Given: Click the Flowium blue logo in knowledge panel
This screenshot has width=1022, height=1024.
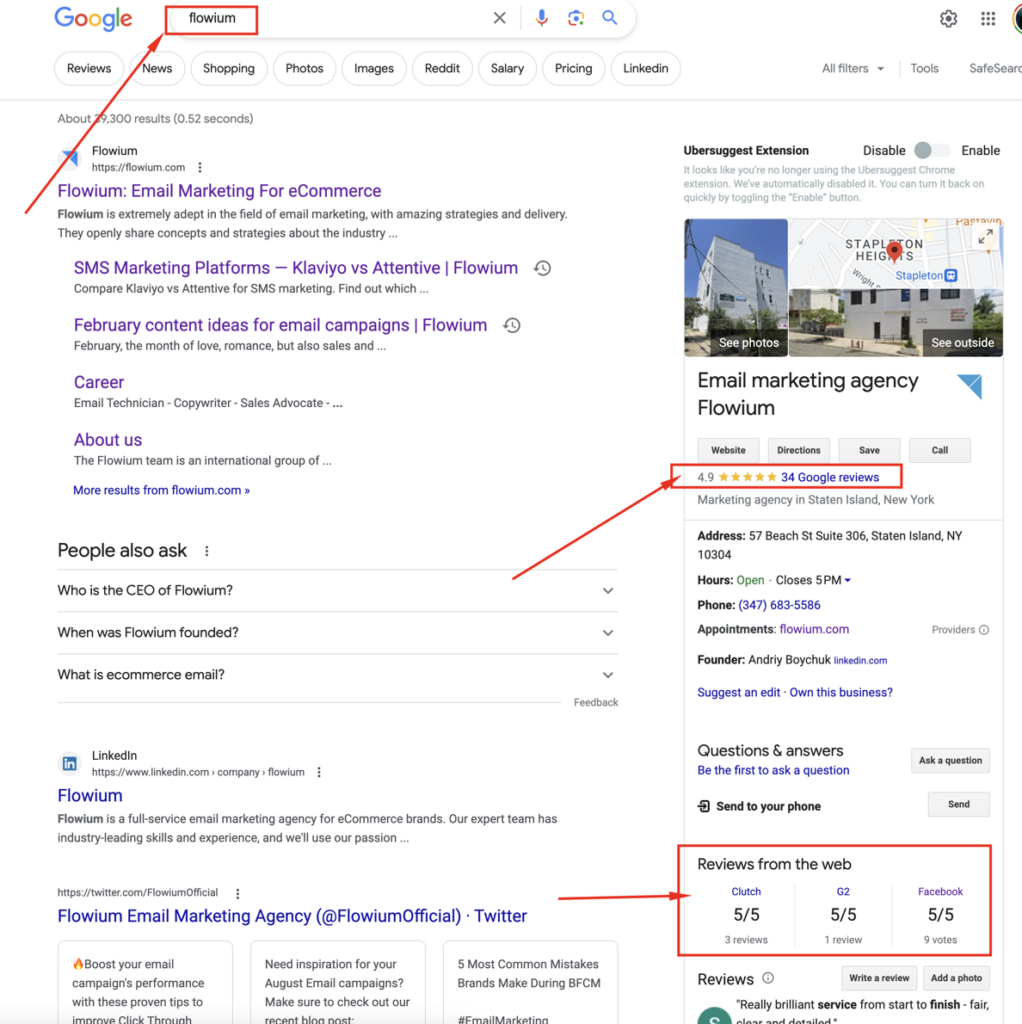Looking at the screenshot, I should pos(970,386).
